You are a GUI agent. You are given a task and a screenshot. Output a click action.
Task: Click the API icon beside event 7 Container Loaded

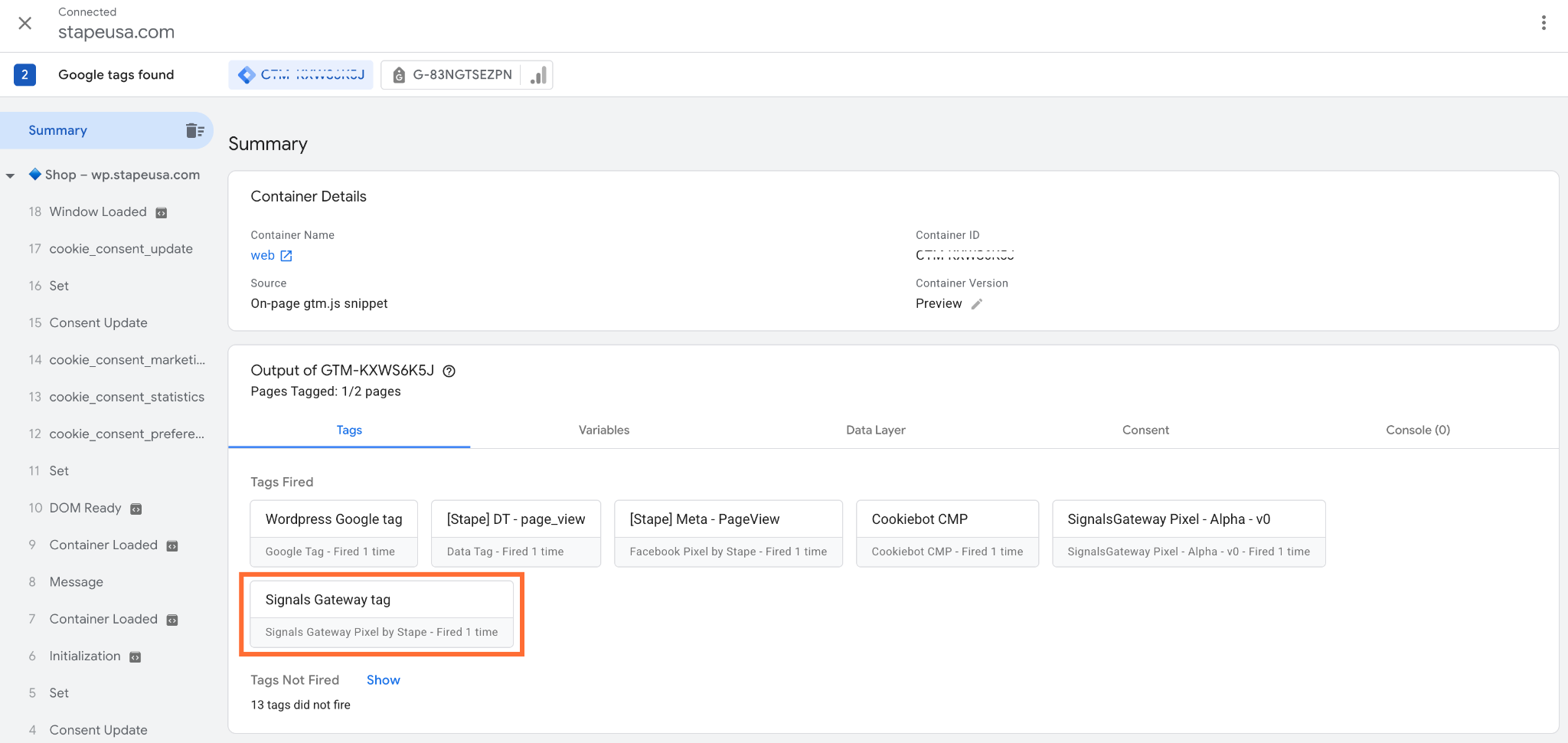point(172,620)
